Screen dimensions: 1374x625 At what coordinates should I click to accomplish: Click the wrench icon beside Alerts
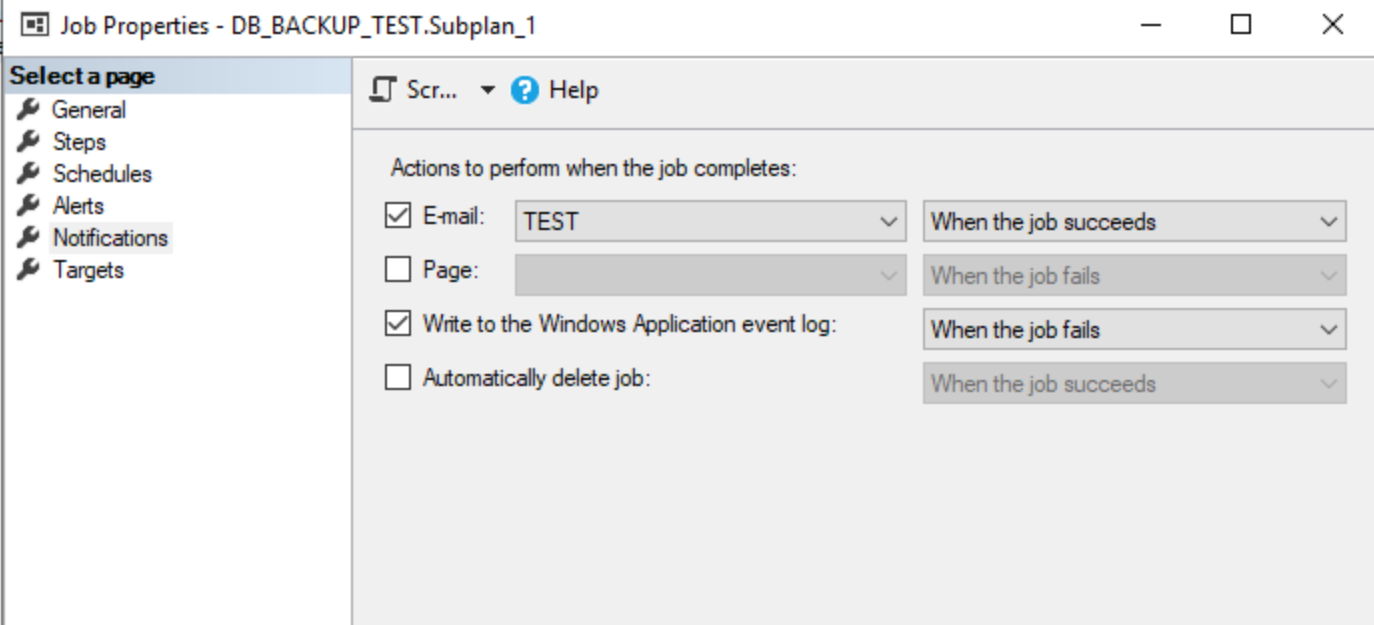coord(29,205)
